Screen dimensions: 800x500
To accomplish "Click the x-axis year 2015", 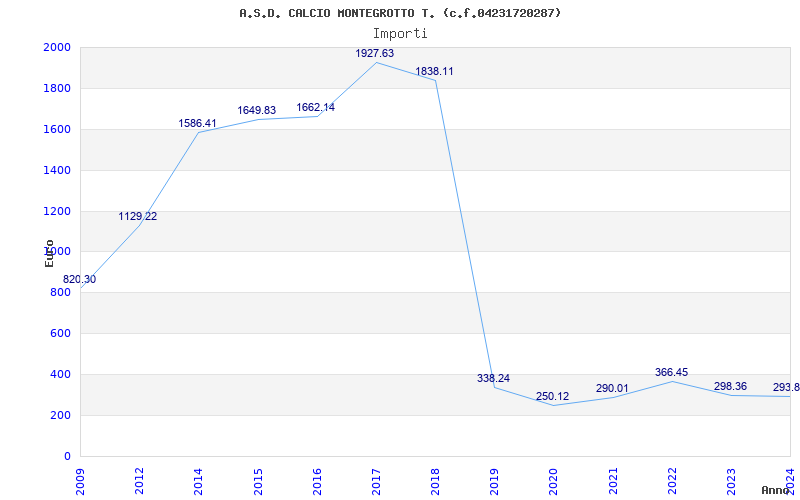I will pyautogui.click(x=258, y=481).
